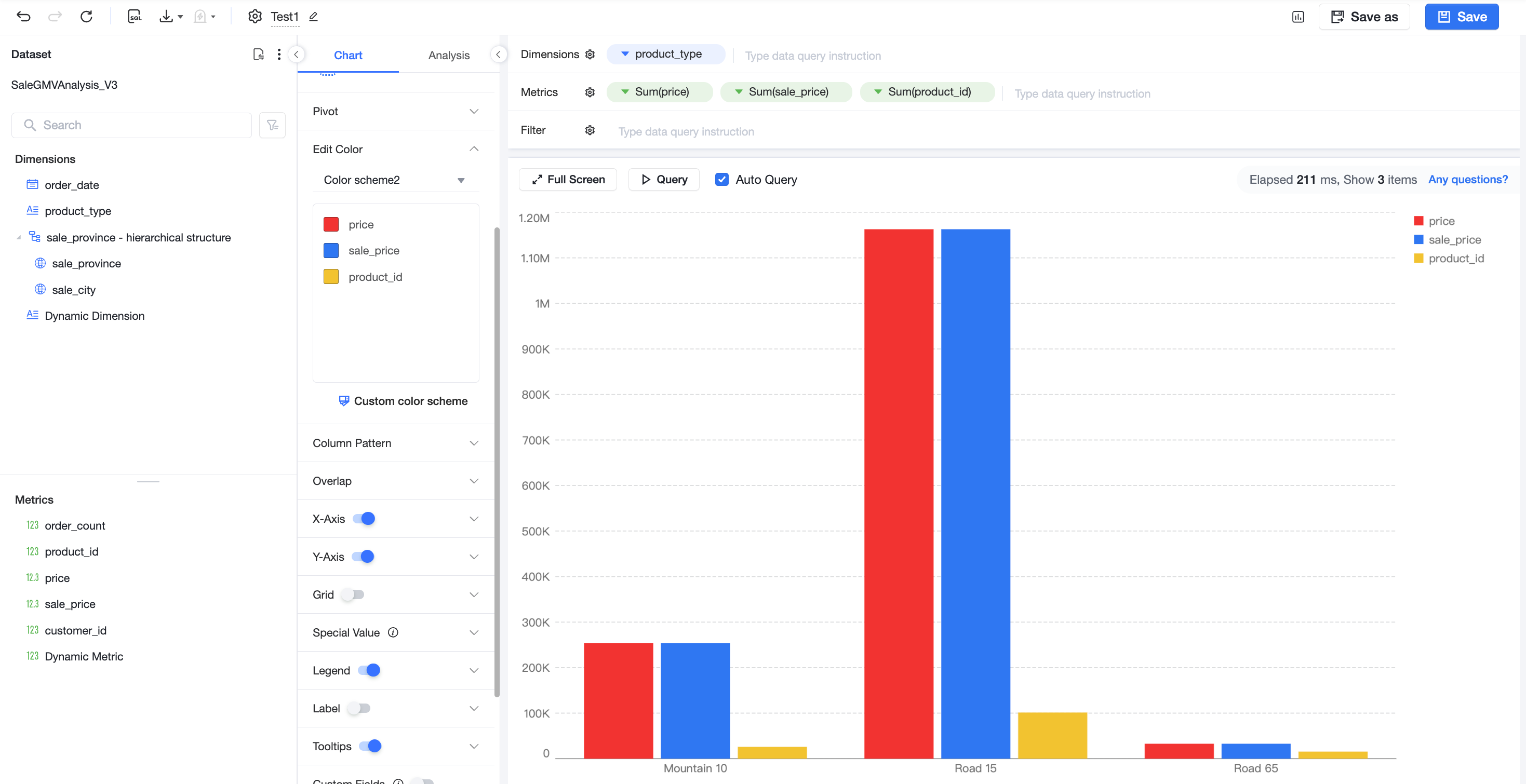Click the filter icon beside Search
The height and width of the screenshot is (784, 1526).
(x=273, y=125)
